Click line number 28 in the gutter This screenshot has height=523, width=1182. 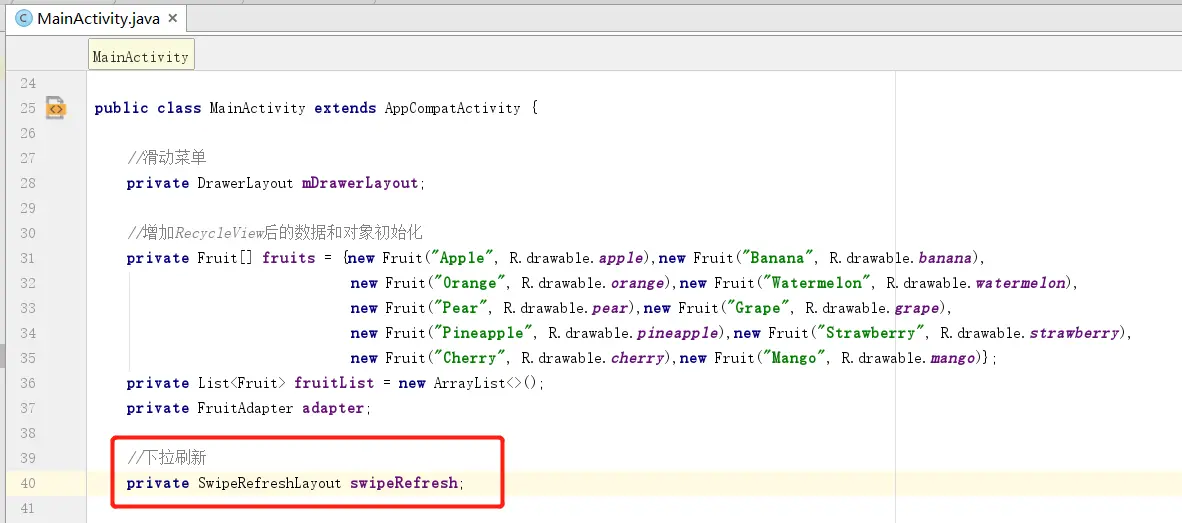[28, 183]
